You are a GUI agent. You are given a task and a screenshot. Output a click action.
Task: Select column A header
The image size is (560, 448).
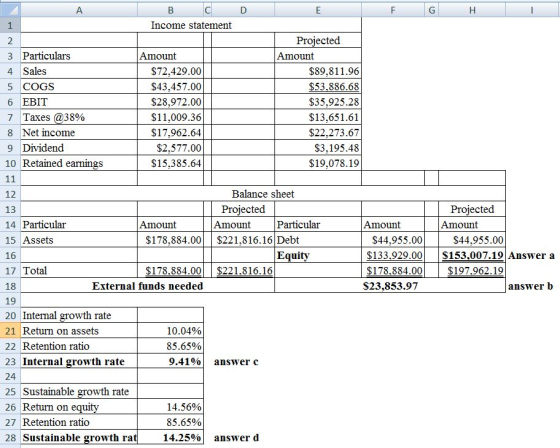pyautogui.click(x=79, y=10)
